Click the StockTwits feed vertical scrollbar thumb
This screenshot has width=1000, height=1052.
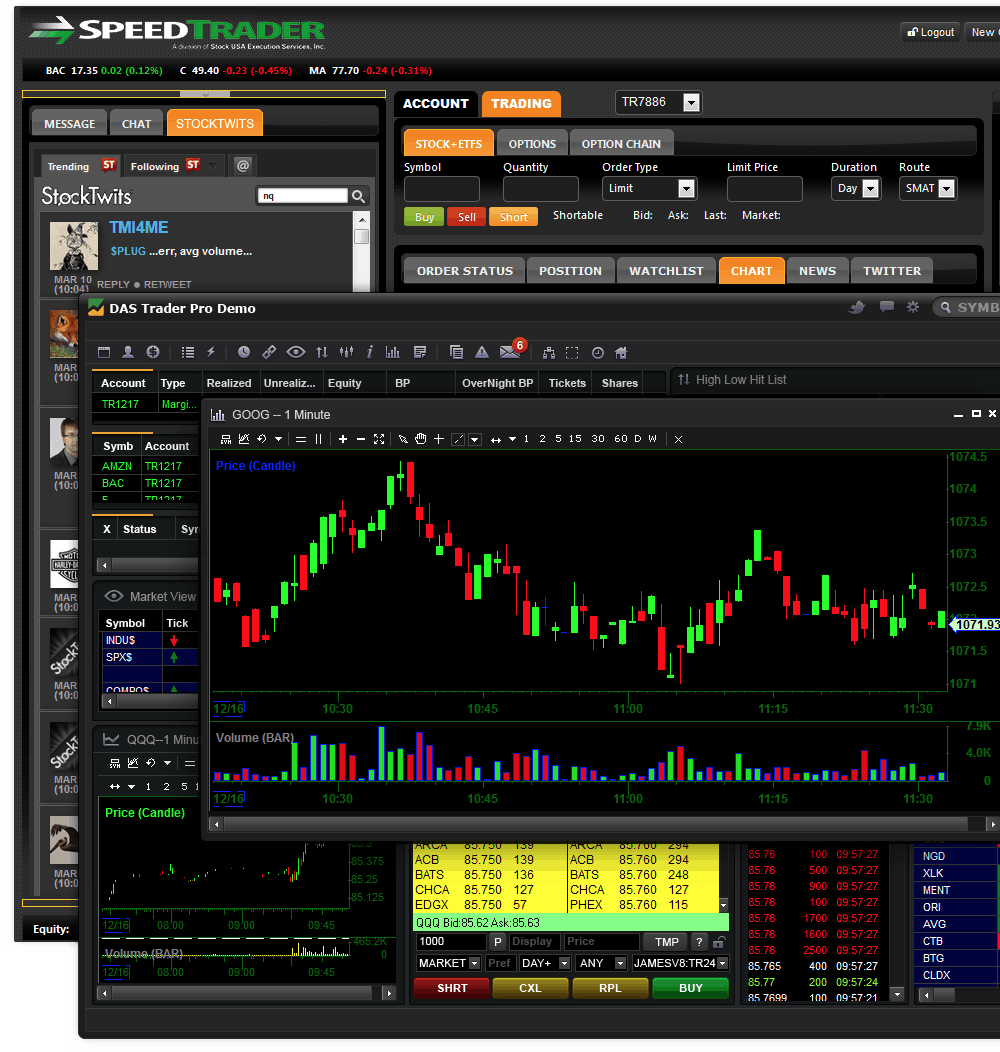362,236
